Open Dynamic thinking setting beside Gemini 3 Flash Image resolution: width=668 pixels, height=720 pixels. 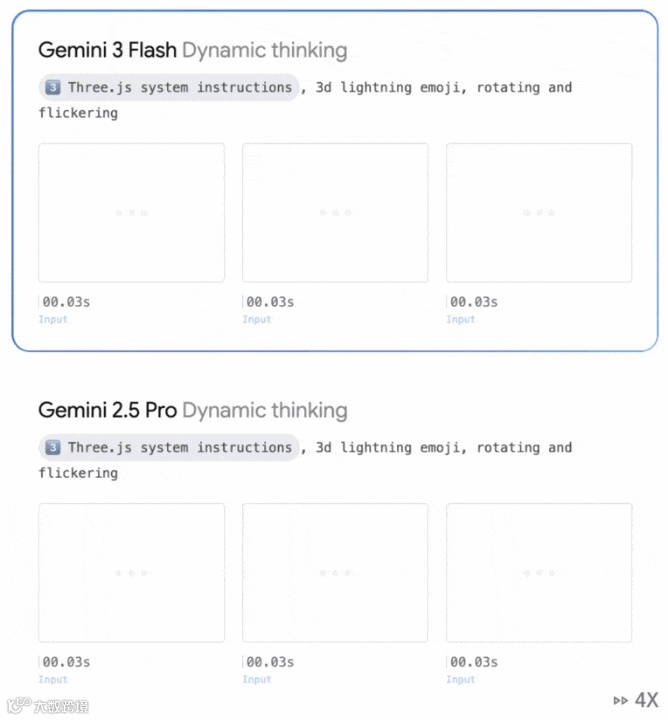coord(265,50)
